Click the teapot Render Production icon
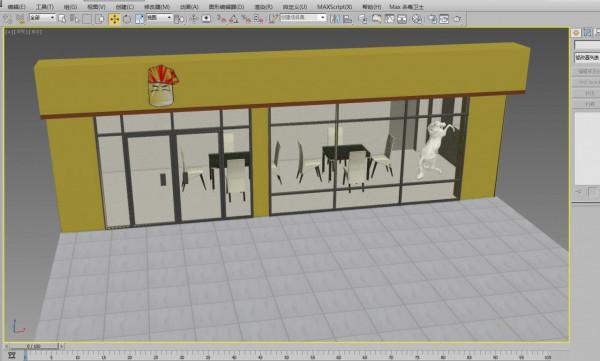 [457, 19]
